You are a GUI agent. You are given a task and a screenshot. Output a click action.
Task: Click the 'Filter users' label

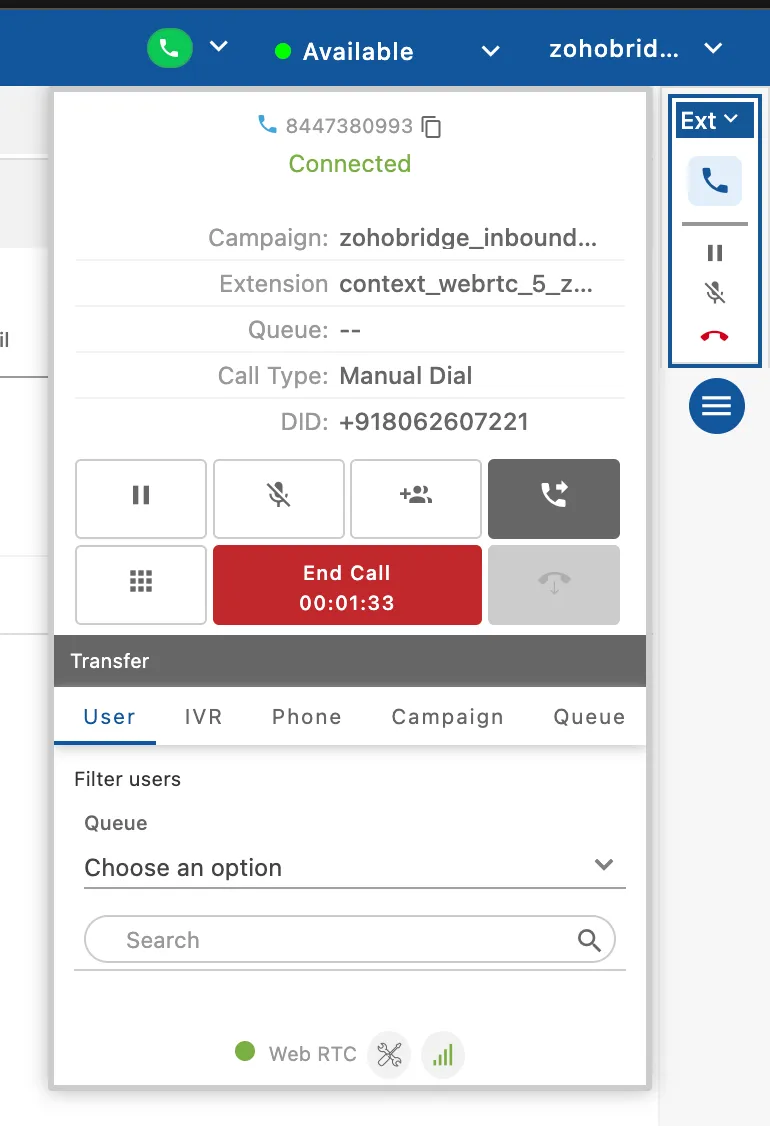127,779
